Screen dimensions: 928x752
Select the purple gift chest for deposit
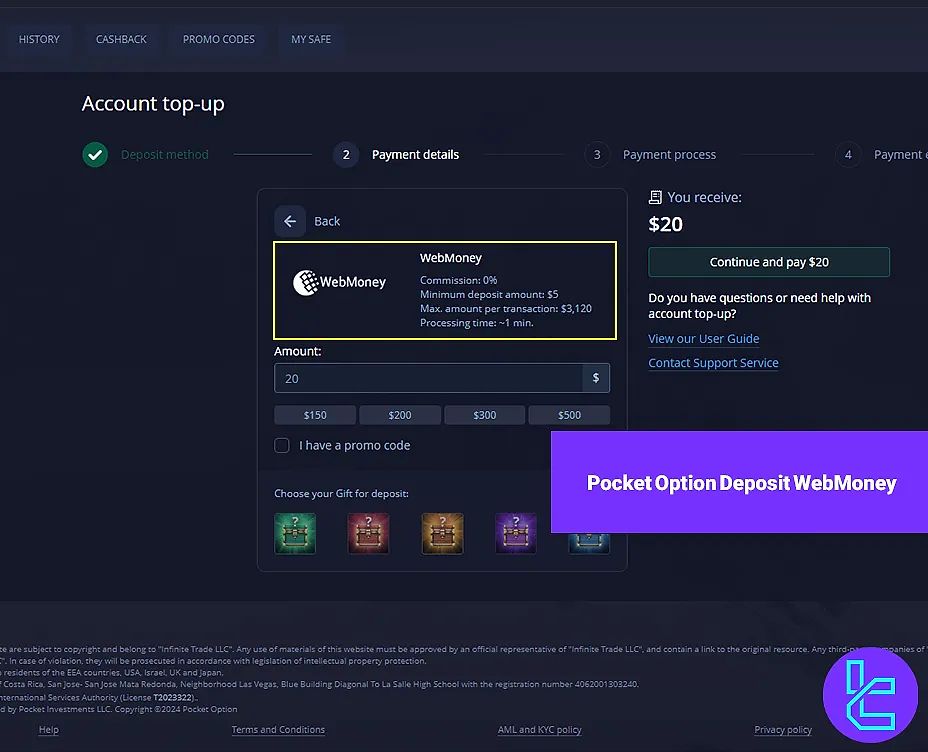point(515,533)
